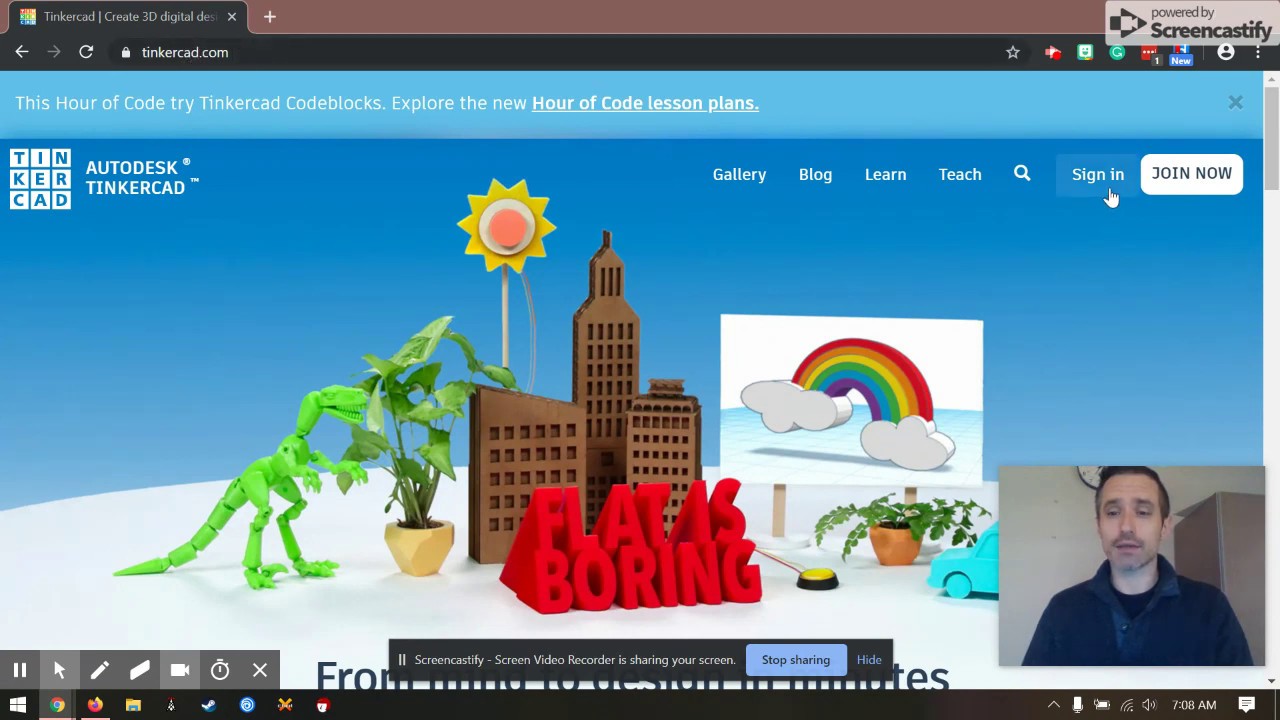1280x720 pixels.
Task: Bookmark this page with the star
Action: pos(1013,52)
